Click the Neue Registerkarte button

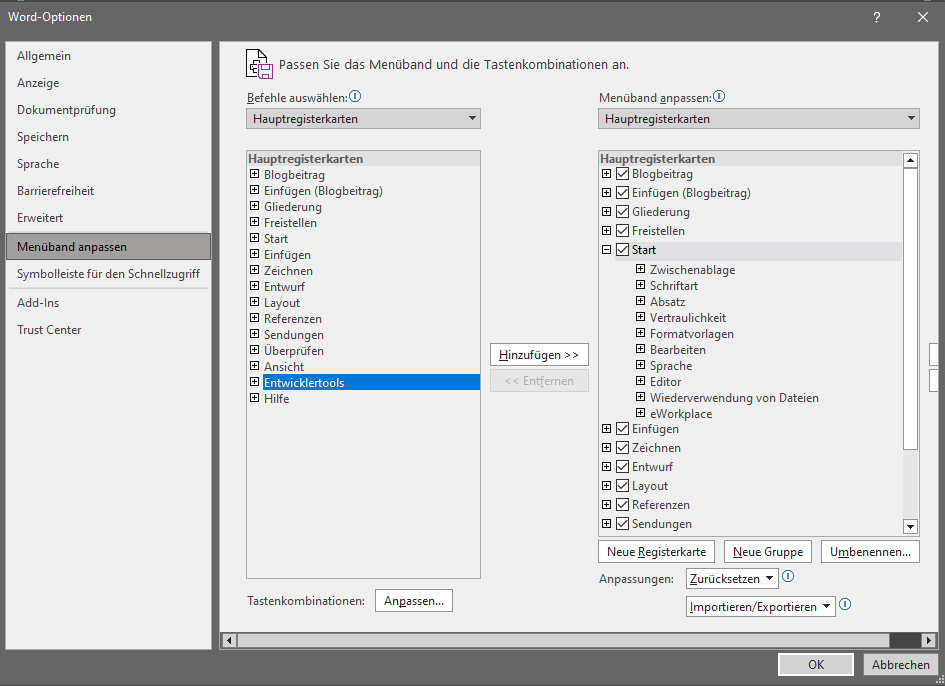tap(656, 552)
